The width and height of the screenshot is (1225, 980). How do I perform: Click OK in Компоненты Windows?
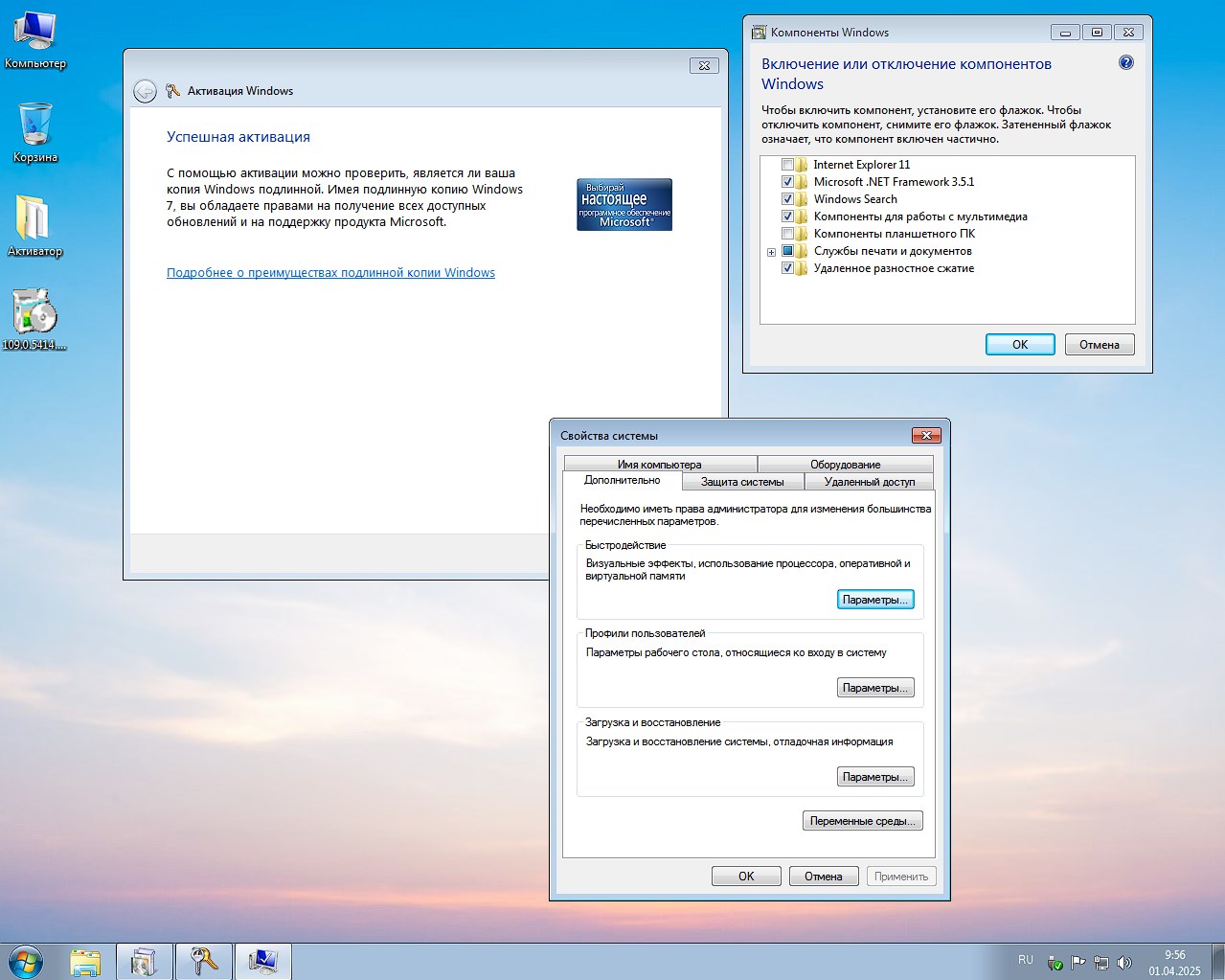coord(1020,345)
